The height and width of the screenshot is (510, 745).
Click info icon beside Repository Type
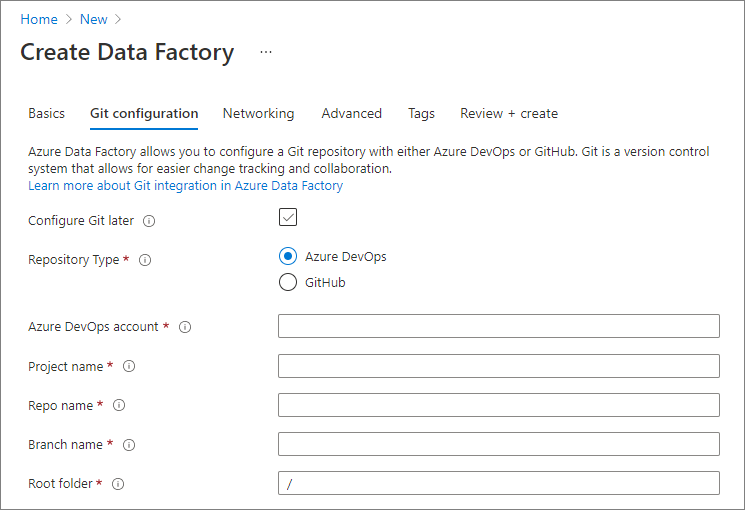tap(145, 260)
